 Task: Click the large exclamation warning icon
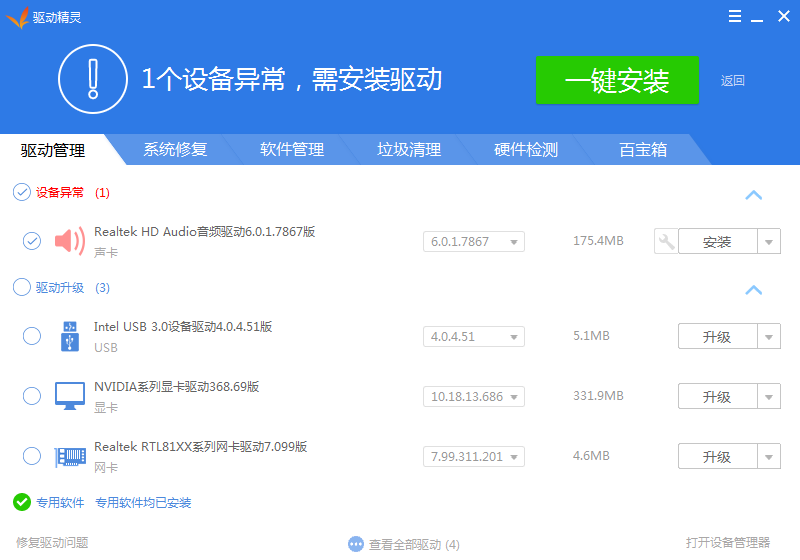93,79
